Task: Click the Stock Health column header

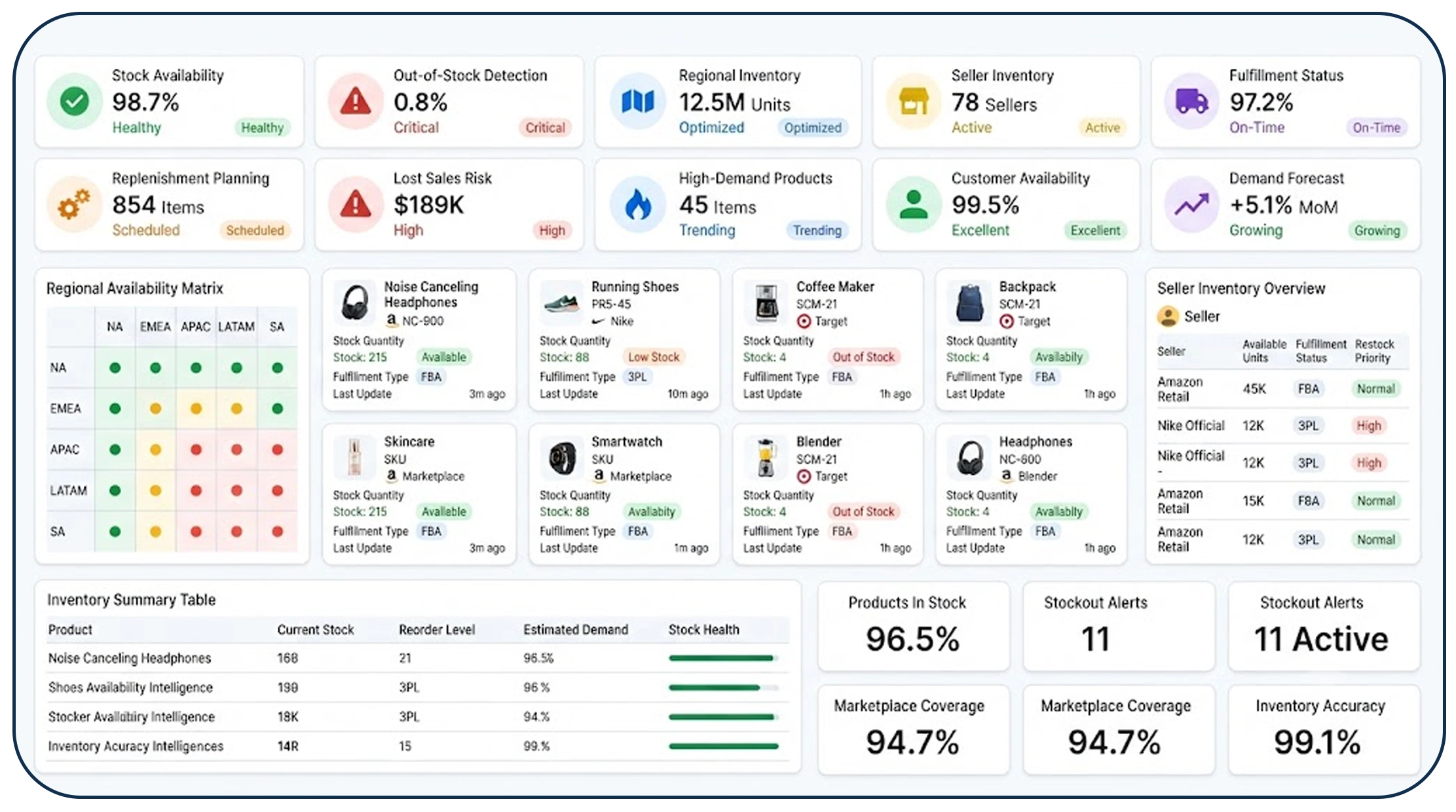Action: (x=703, y=630)
